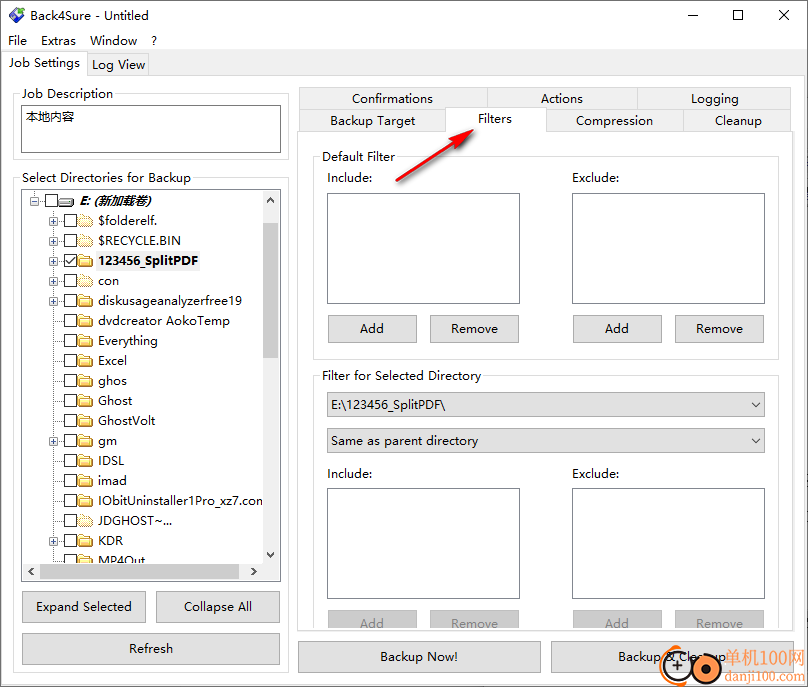Viewport: 808px width, 687px height.
Task: Click the directory tree horizontal scrollbar thumb
Action: 140,572
